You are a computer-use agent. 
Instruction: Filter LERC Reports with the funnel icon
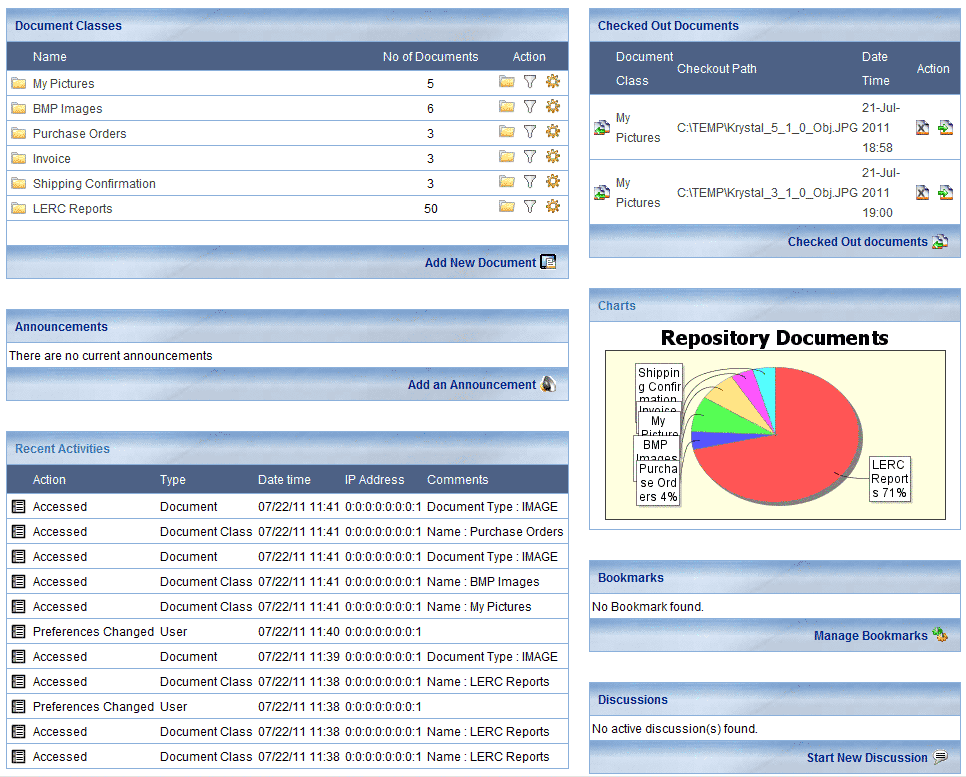point(530,206)
